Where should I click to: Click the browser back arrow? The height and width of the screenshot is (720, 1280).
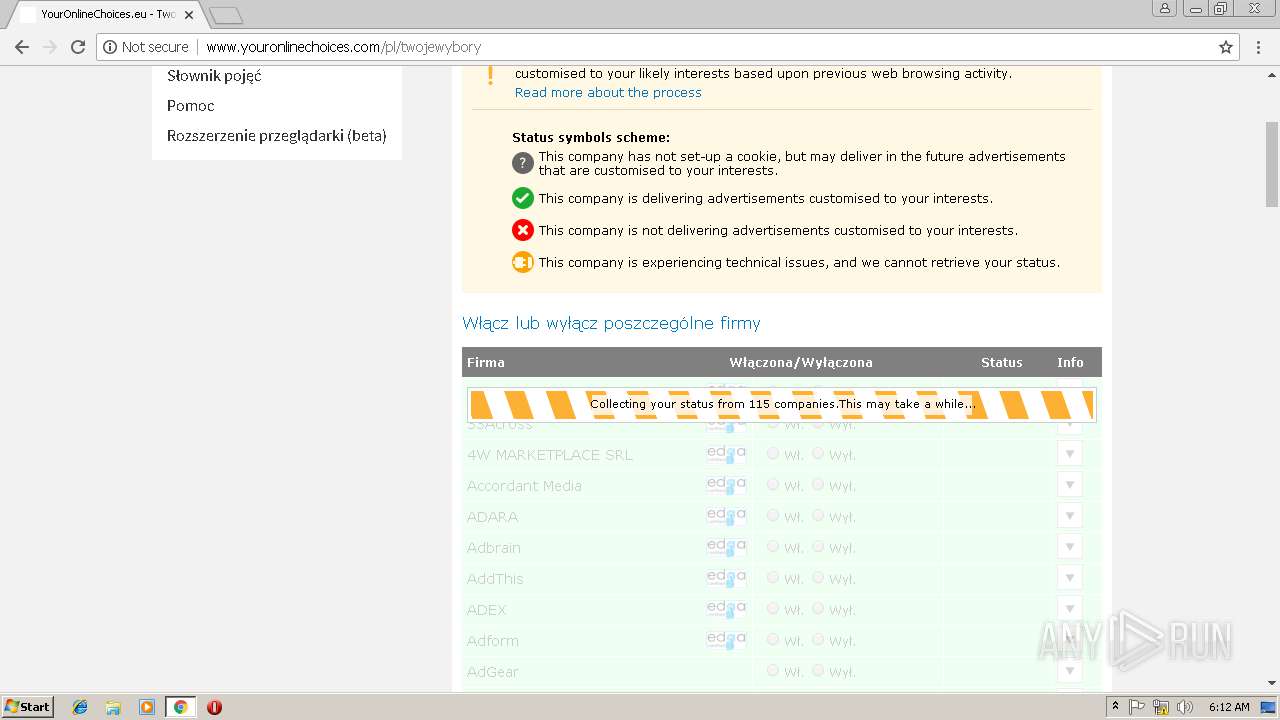pos(22,47)
